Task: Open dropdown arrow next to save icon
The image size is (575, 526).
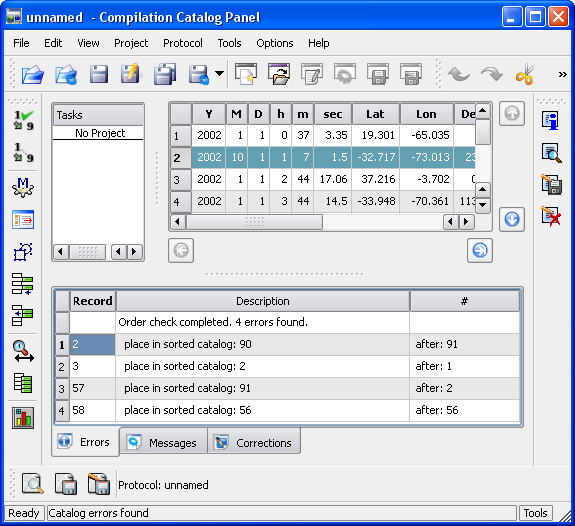Action: click(x=219, y=74)
